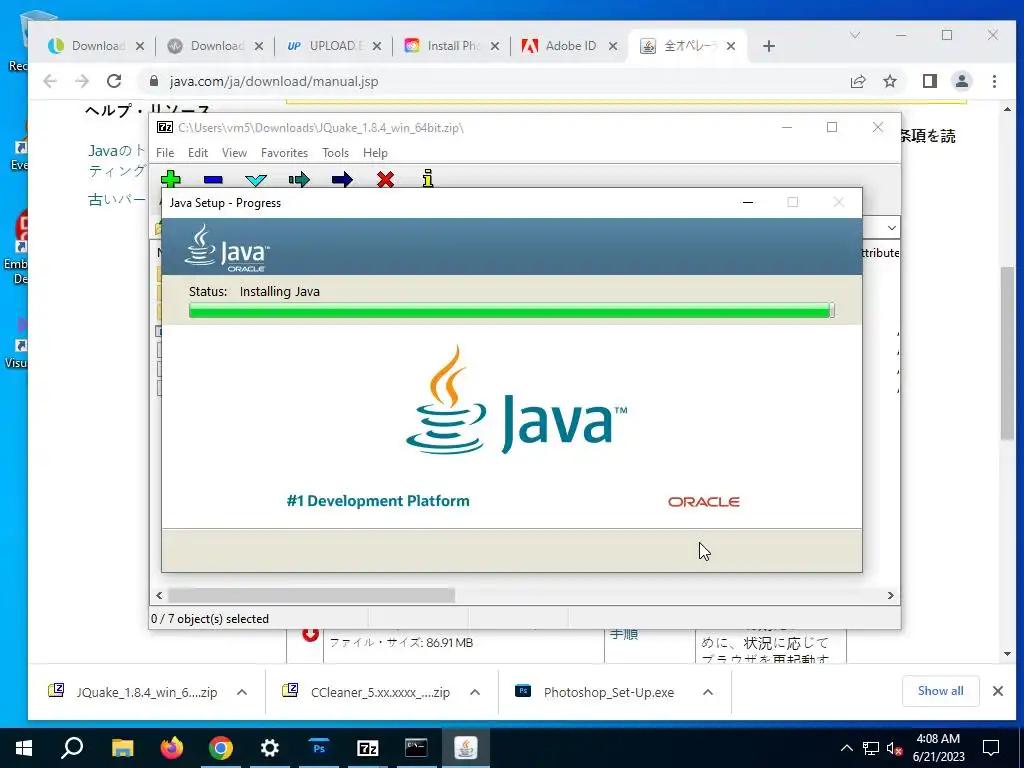Open the CCleaner zip download item
This screenshot has width=1024, height=768.
tap(367, 692)
